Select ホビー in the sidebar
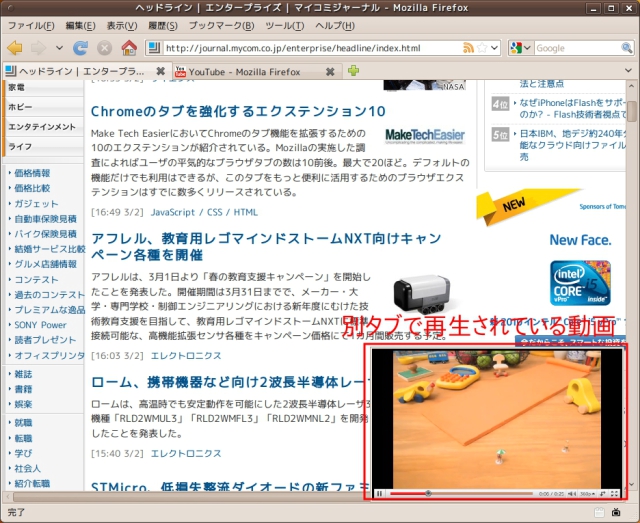Screen dimensions: 640x523 pos(43,107)
